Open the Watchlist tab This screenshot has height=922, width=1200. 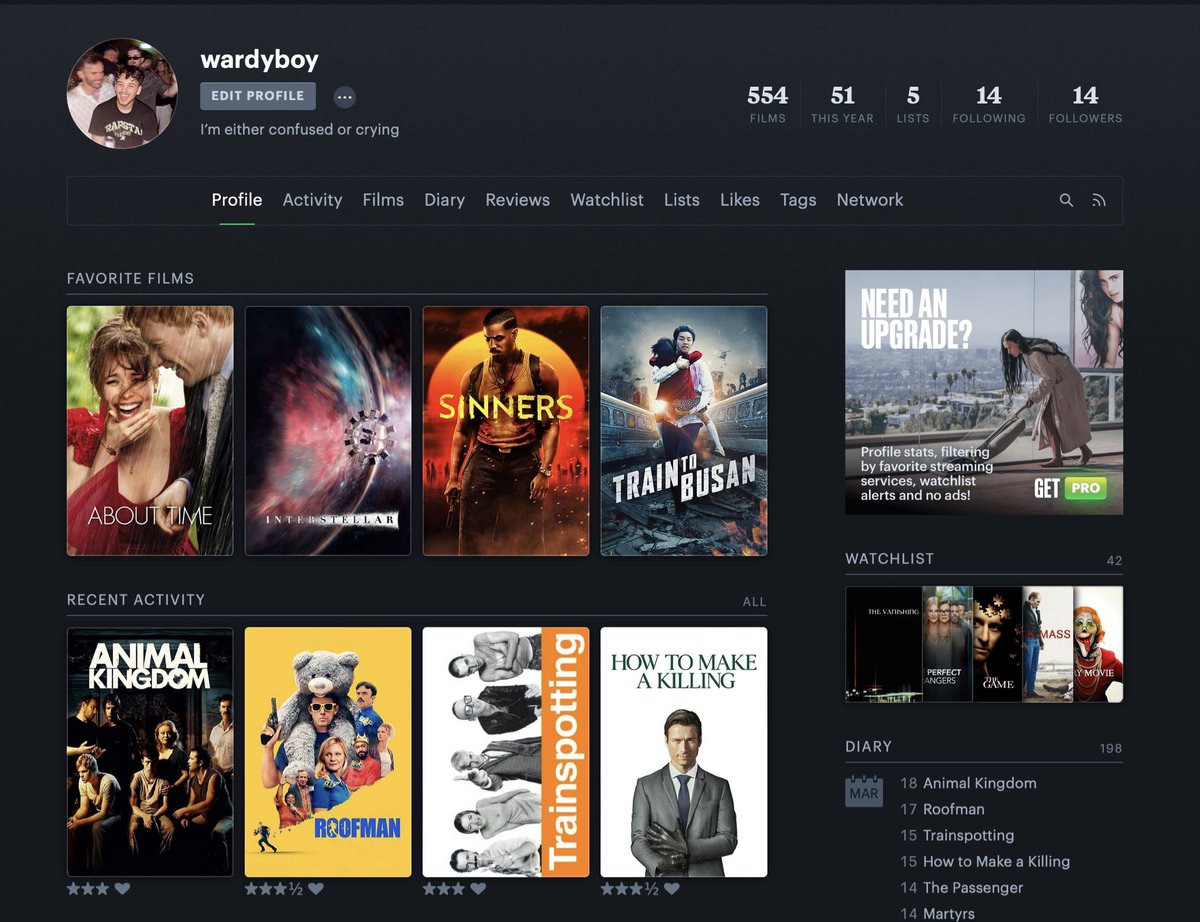coord(607,200)
